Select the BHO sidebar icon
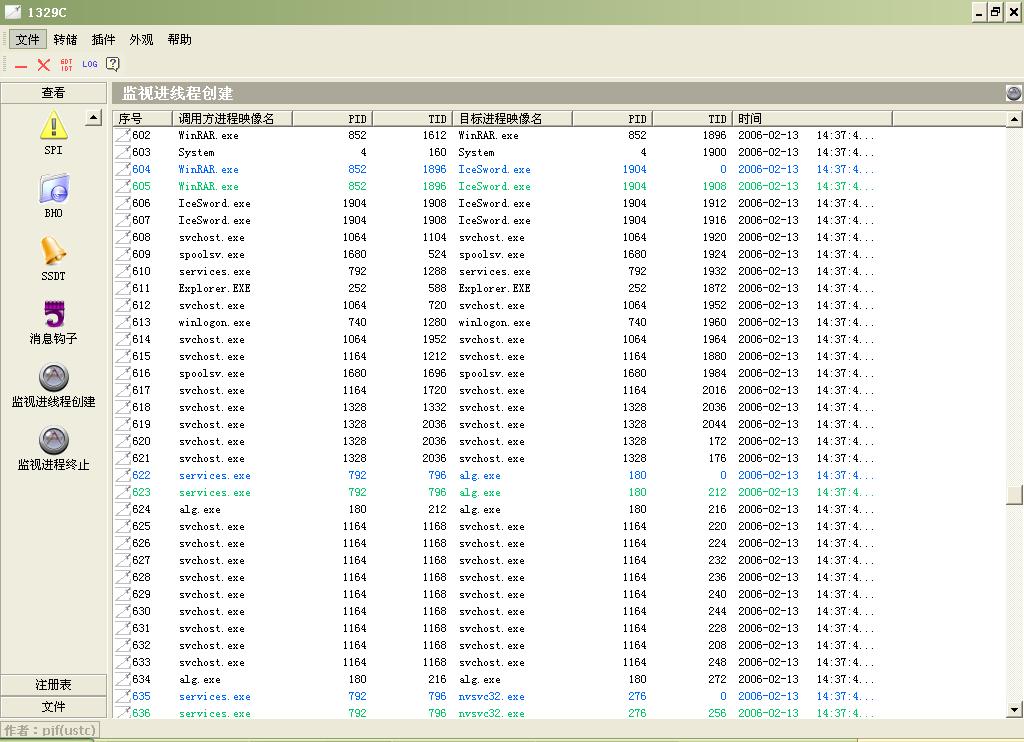Viewport: 1024px width, 742px height. coord(53,189)
